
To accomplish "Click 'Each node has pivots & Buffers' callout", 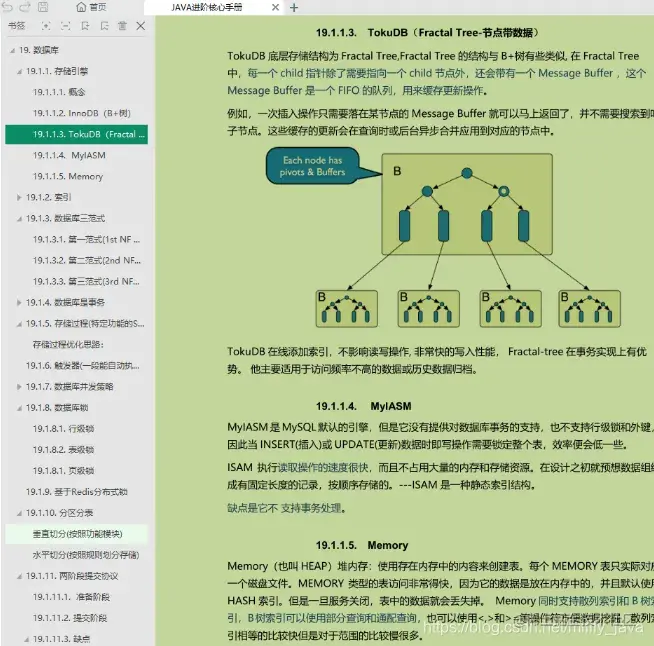I will point(313,166).
